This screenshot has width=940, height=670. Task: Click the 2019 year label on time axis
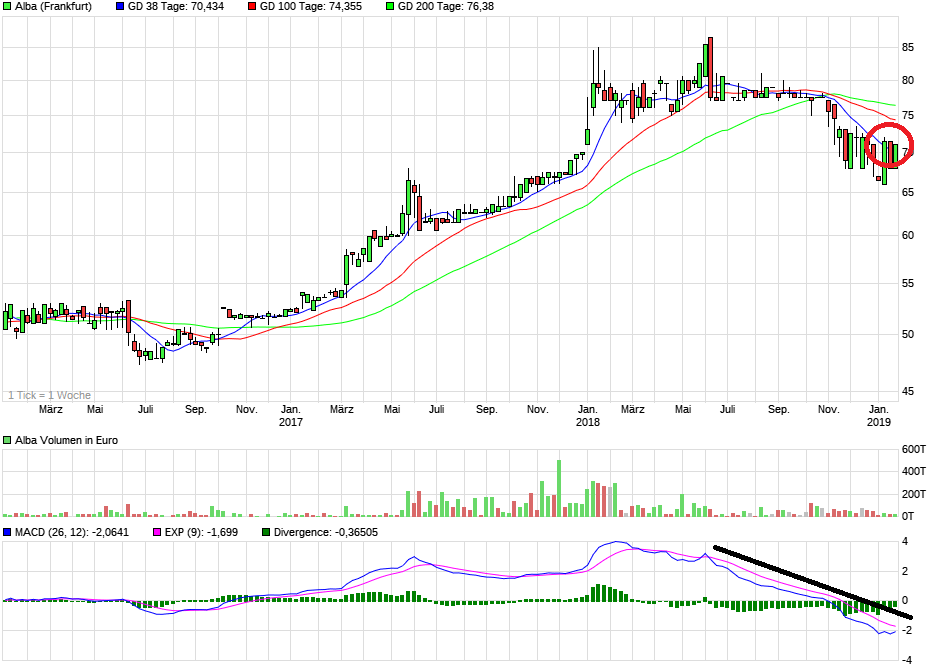(x=879, y=421)
